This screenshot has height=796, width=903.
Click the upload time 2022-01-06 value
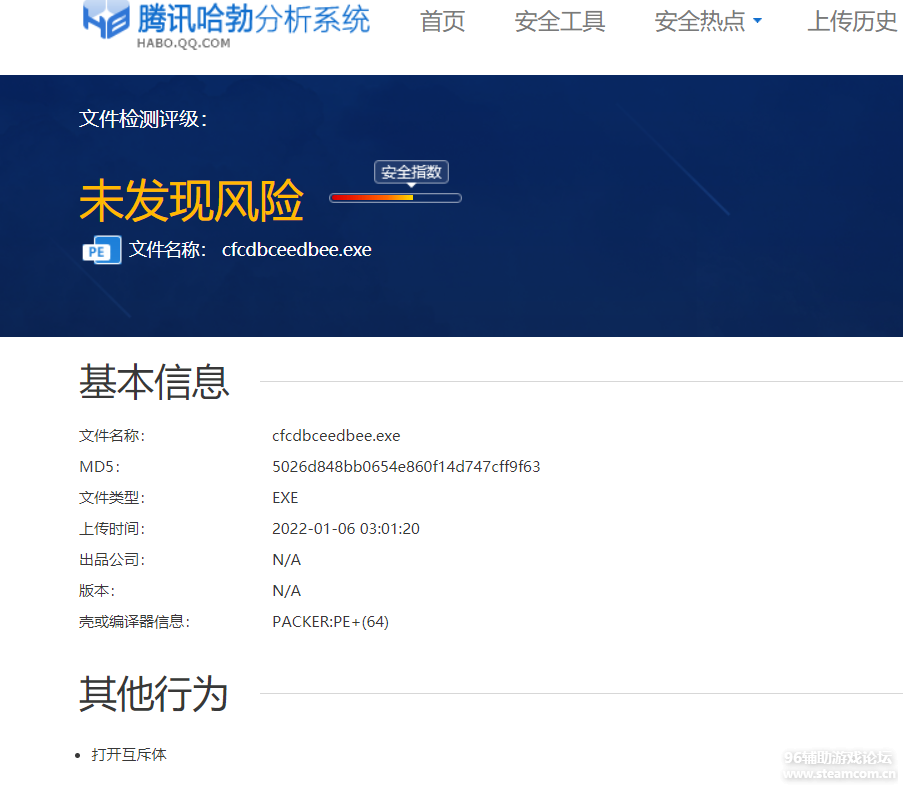pos(346,529)
